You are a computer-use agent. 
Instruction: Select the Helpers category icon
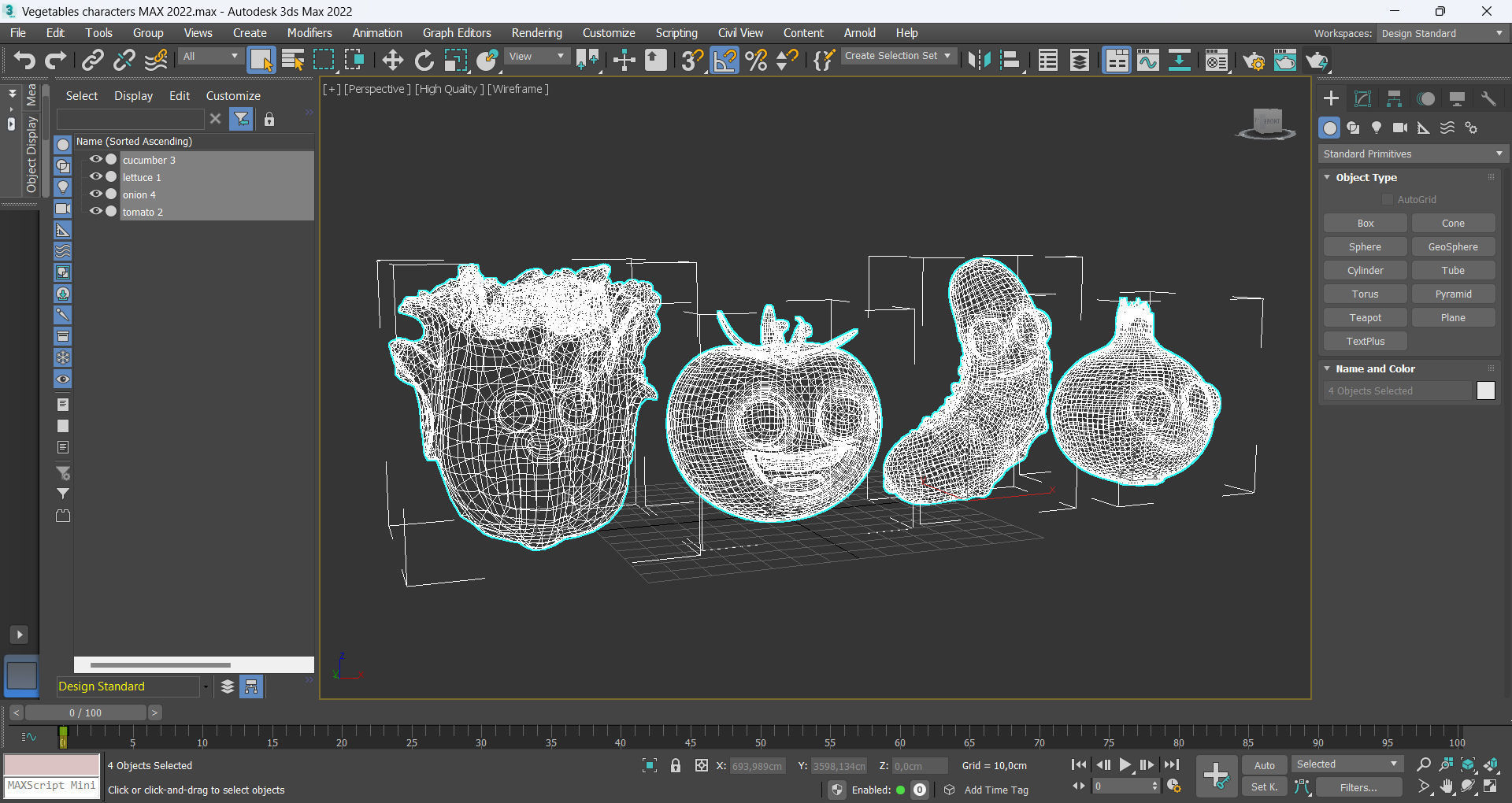tap(1424, 128)
